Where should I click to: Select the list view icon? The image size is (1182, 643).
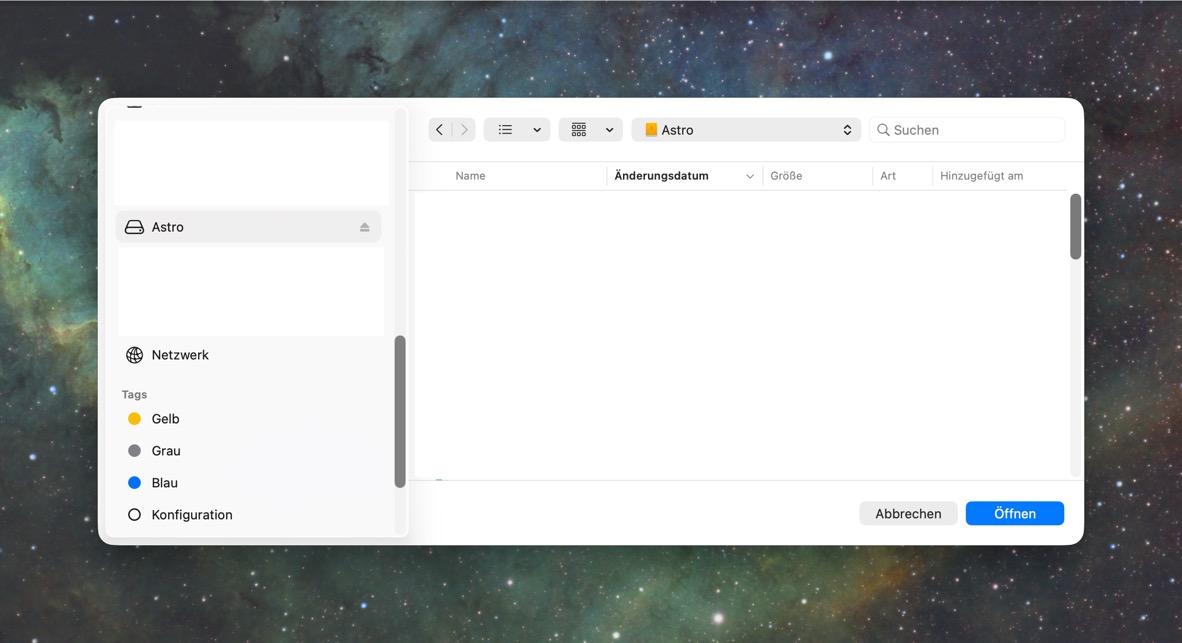coord(505,130)
